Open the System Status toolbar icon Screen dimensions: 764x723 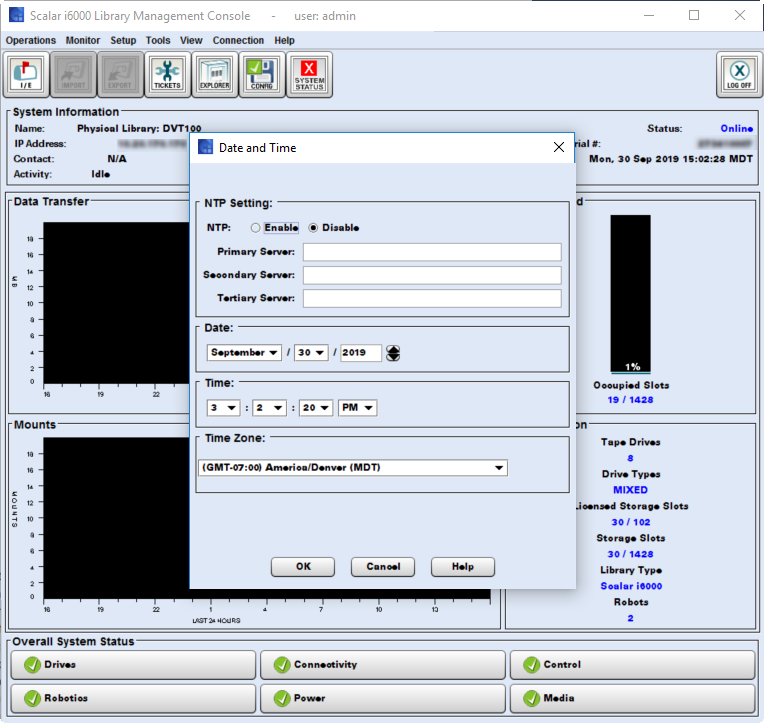pos(309,75)
